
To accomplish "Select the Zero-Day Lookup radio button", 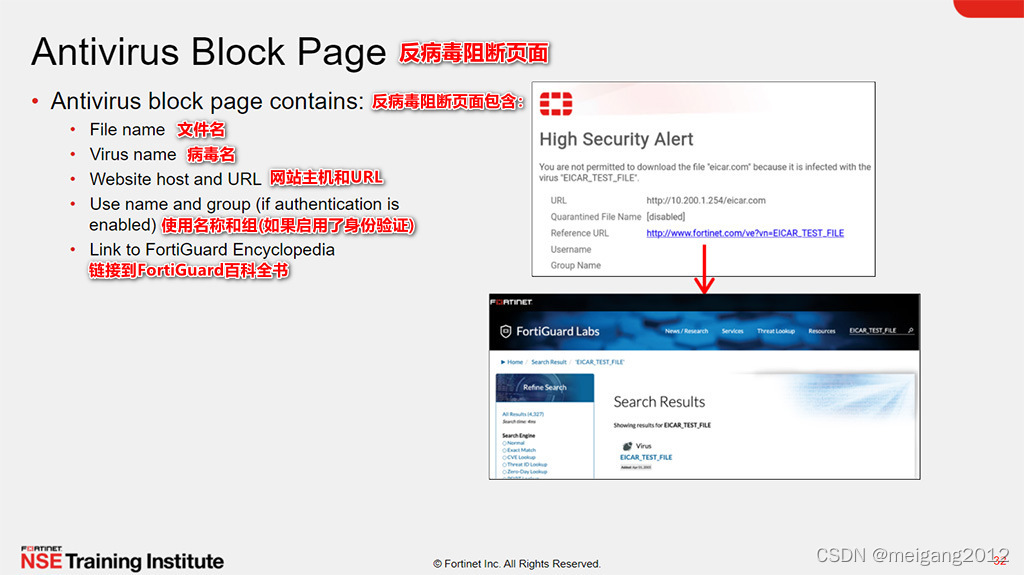I will click(504, 472).
